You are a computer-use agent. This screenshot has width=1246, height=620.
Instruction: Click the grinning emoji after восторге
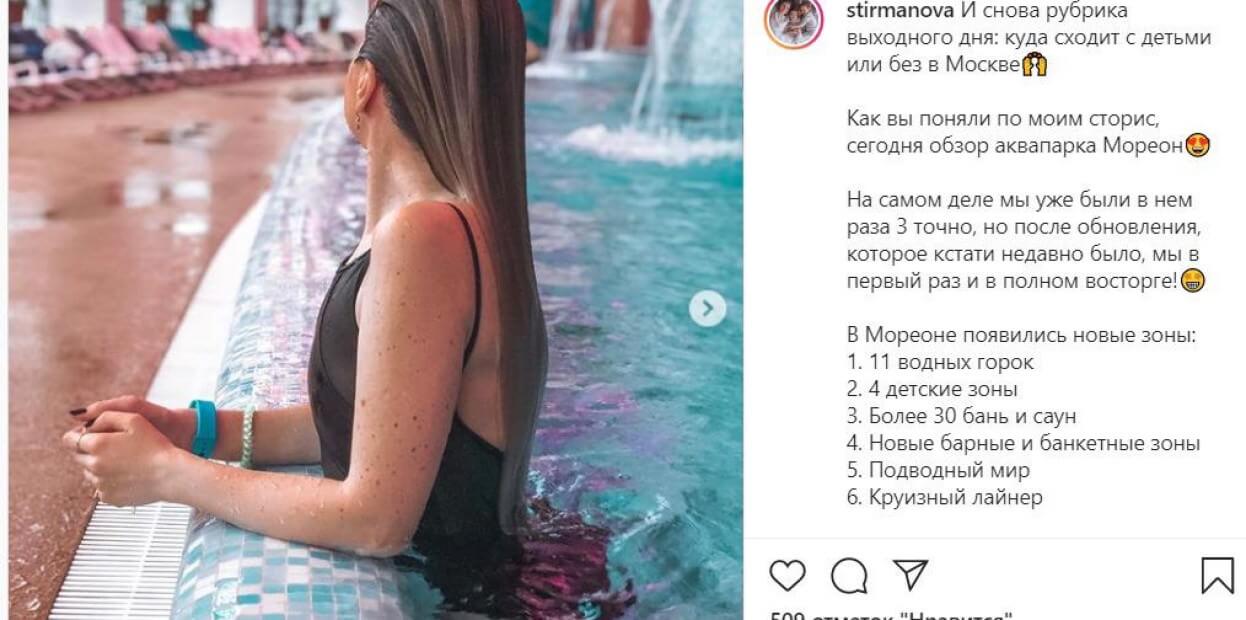coord(1192,281)
